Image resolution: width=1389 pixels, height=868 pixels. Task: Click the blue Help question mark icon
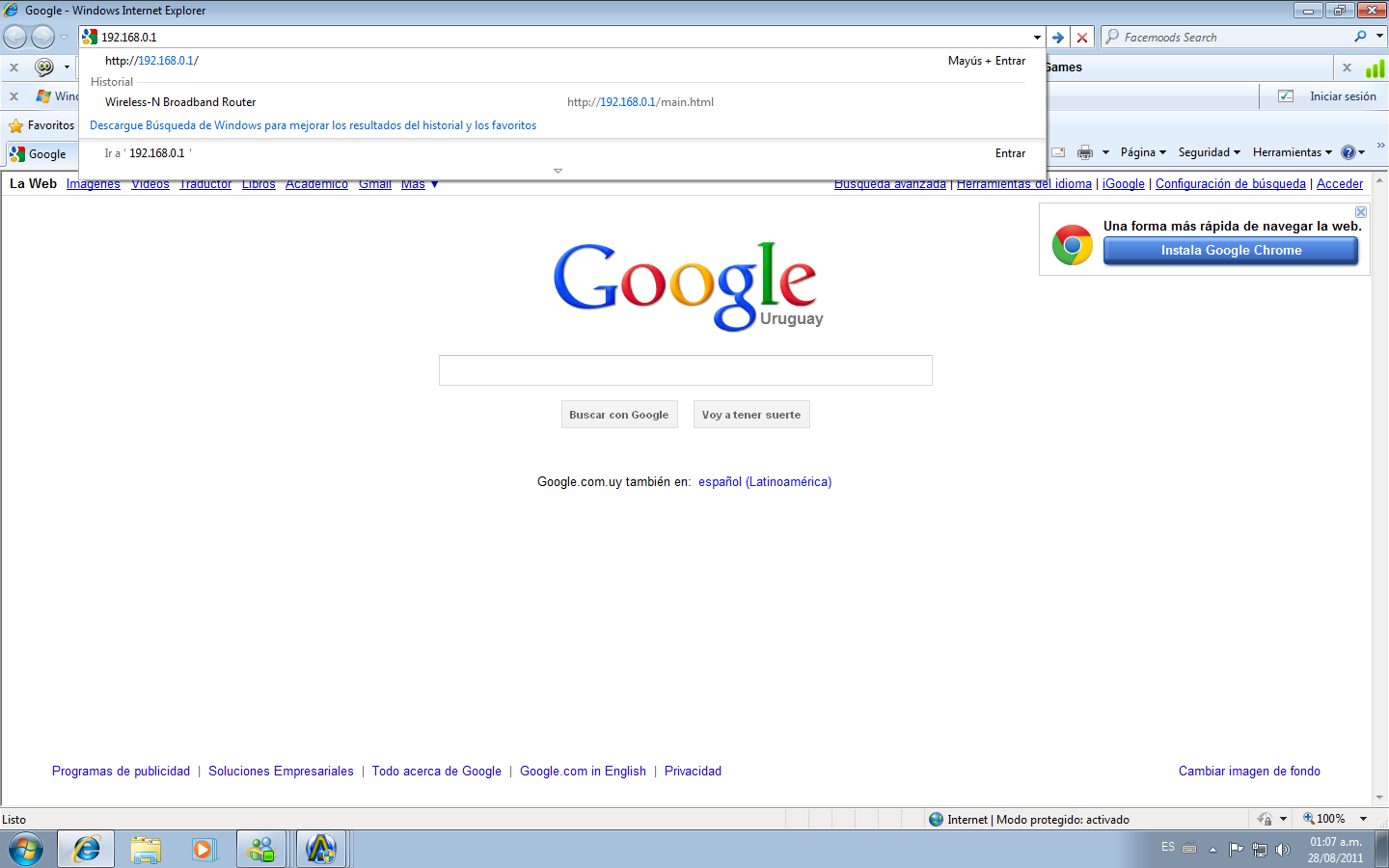[x=1348, y=152]
